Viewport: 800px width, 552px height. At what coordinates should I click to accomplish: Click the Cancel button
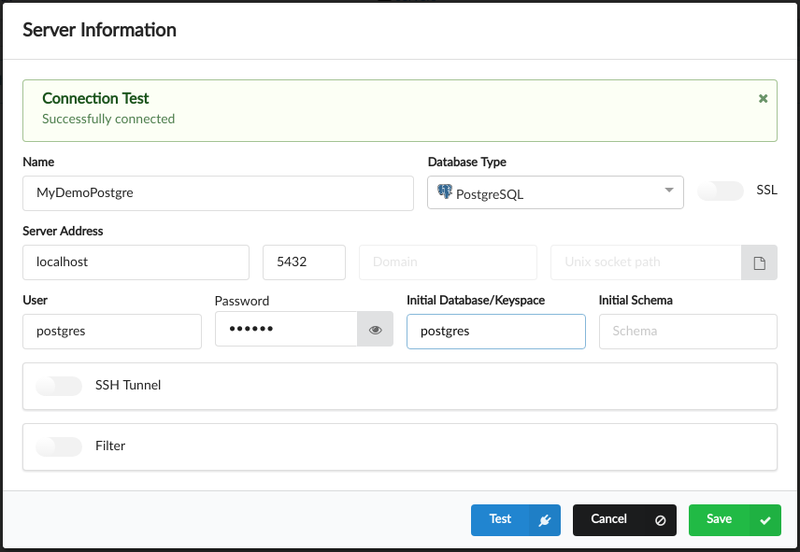click(x=609, y=520)
